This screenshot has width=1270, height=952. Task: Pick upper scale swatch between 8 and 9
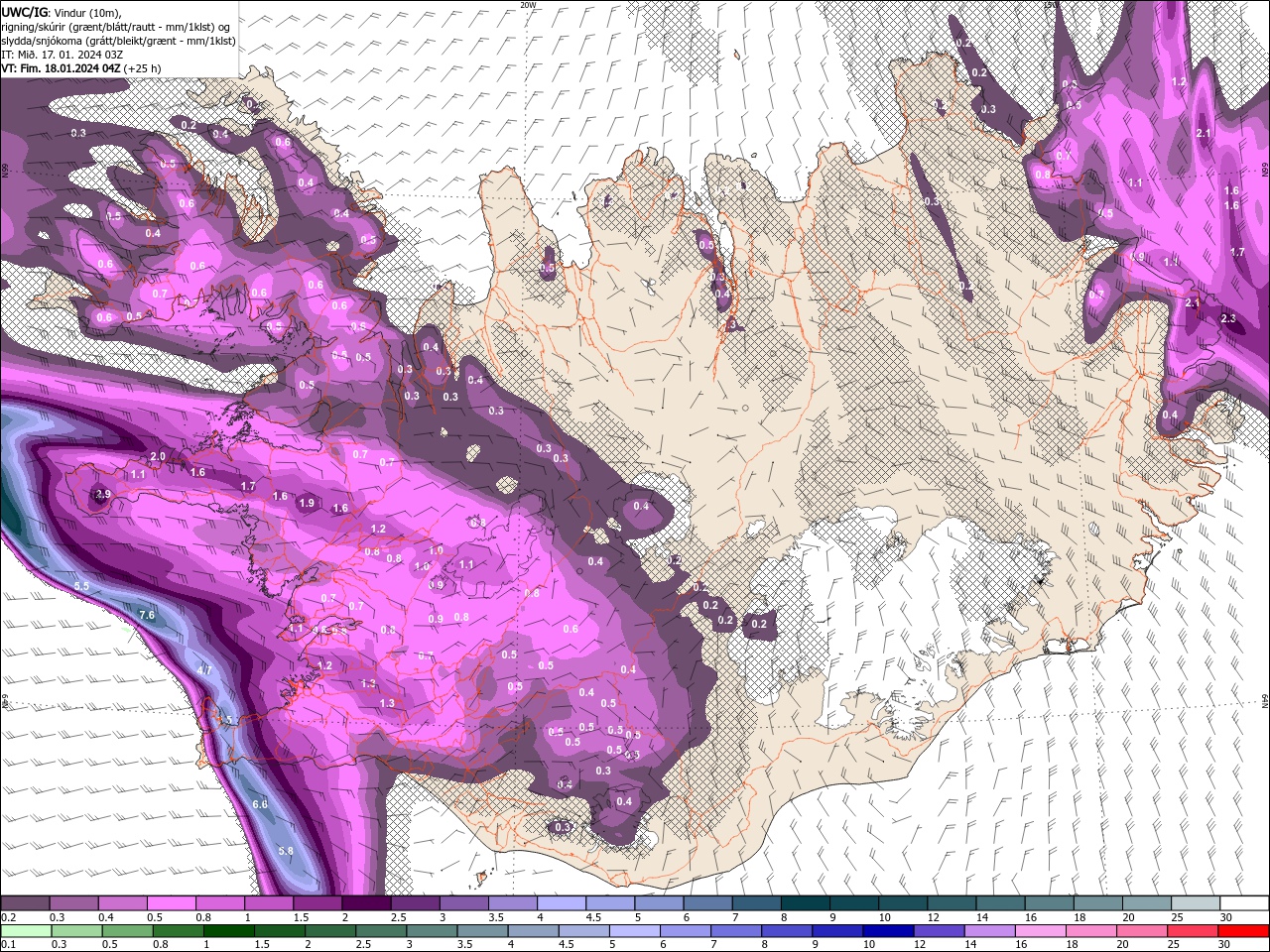pos(806,903)
